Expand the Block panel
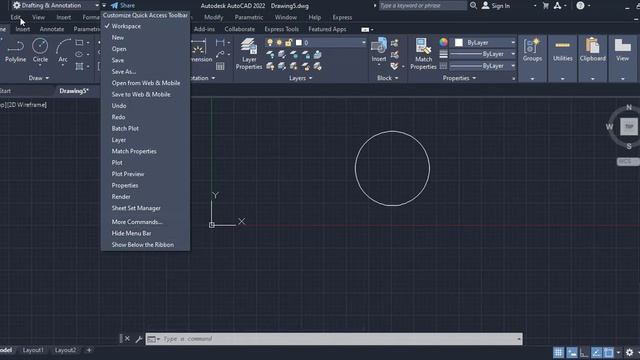 pyautogui.click(x=388, y=78)
